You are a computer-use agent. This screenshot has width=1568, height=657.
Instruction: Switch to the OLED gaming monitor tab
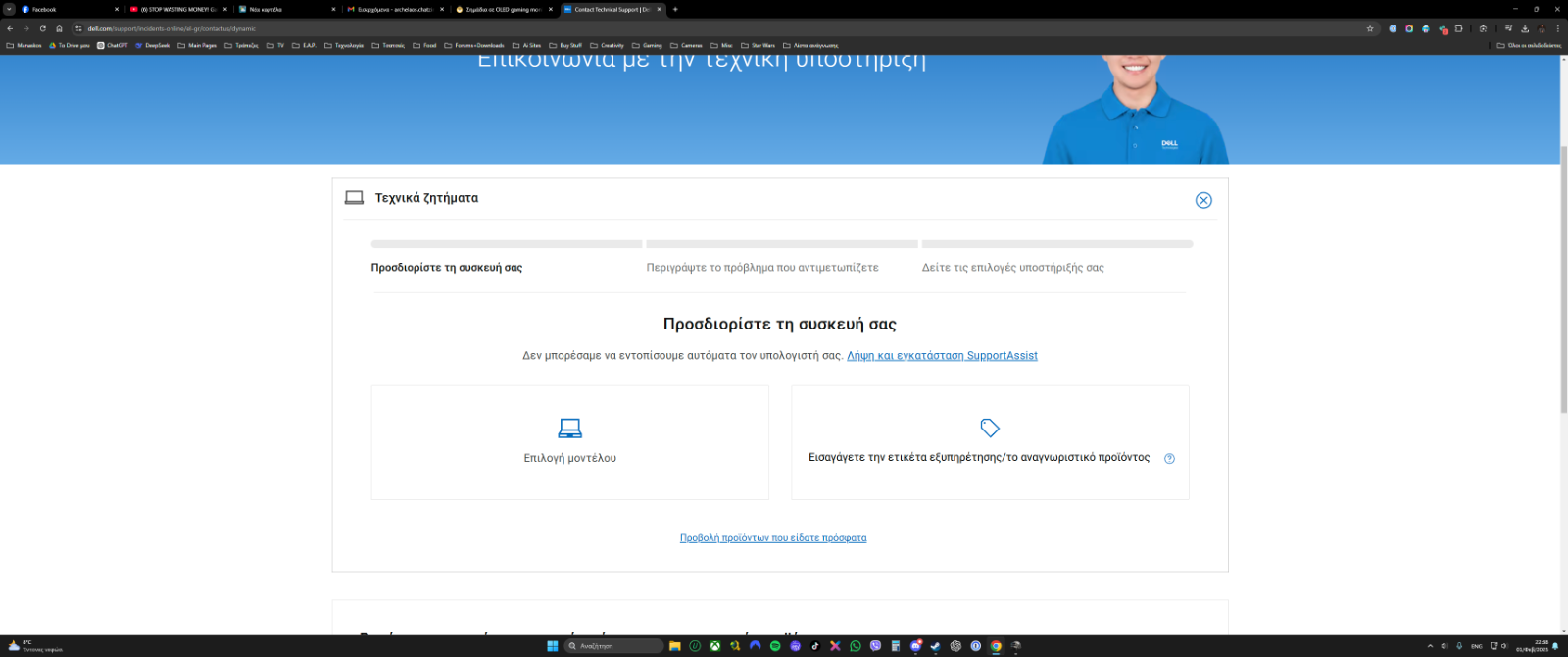(x=504, y=9)
